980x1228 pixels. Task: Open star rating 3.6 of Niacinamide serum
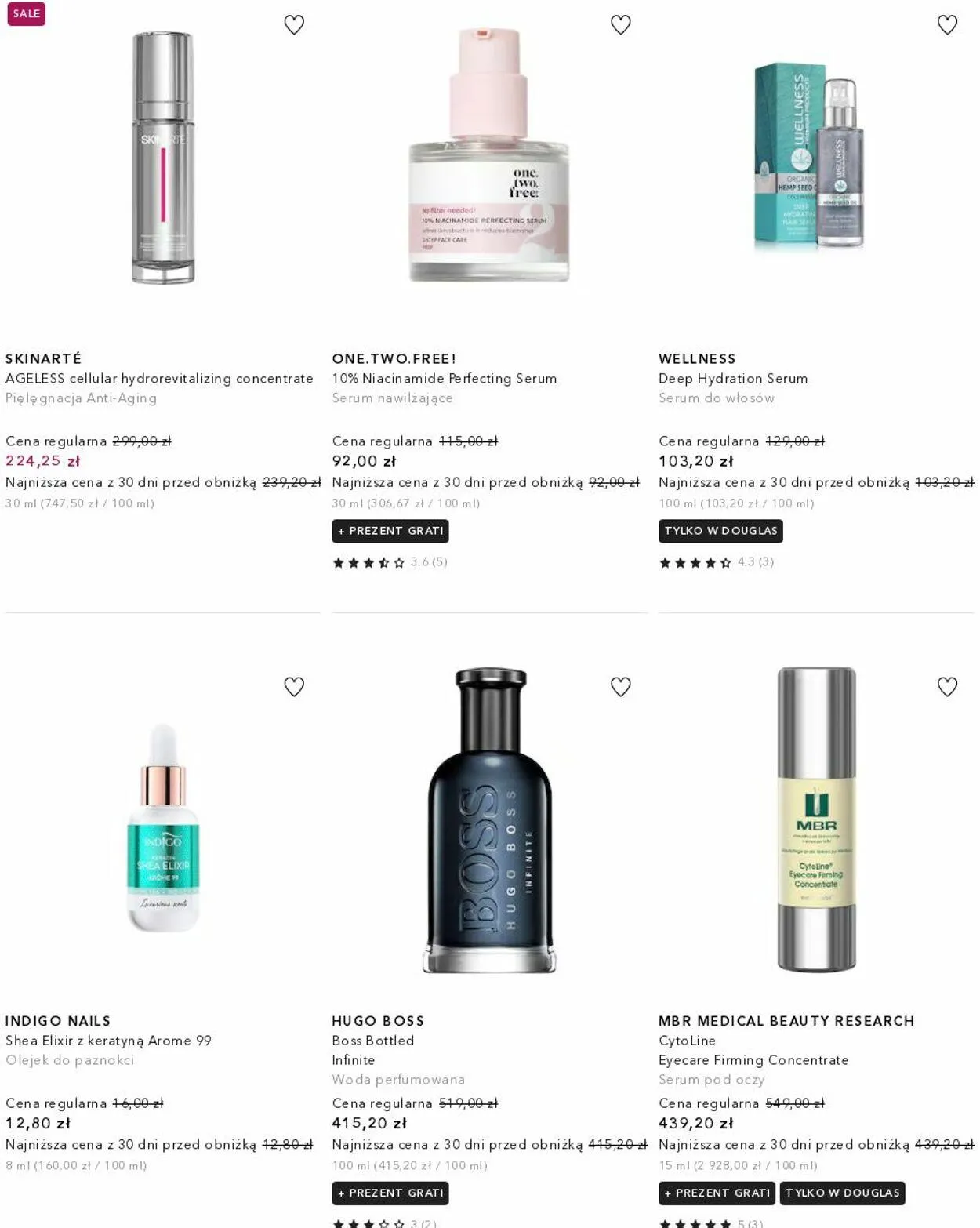(390, 562)
